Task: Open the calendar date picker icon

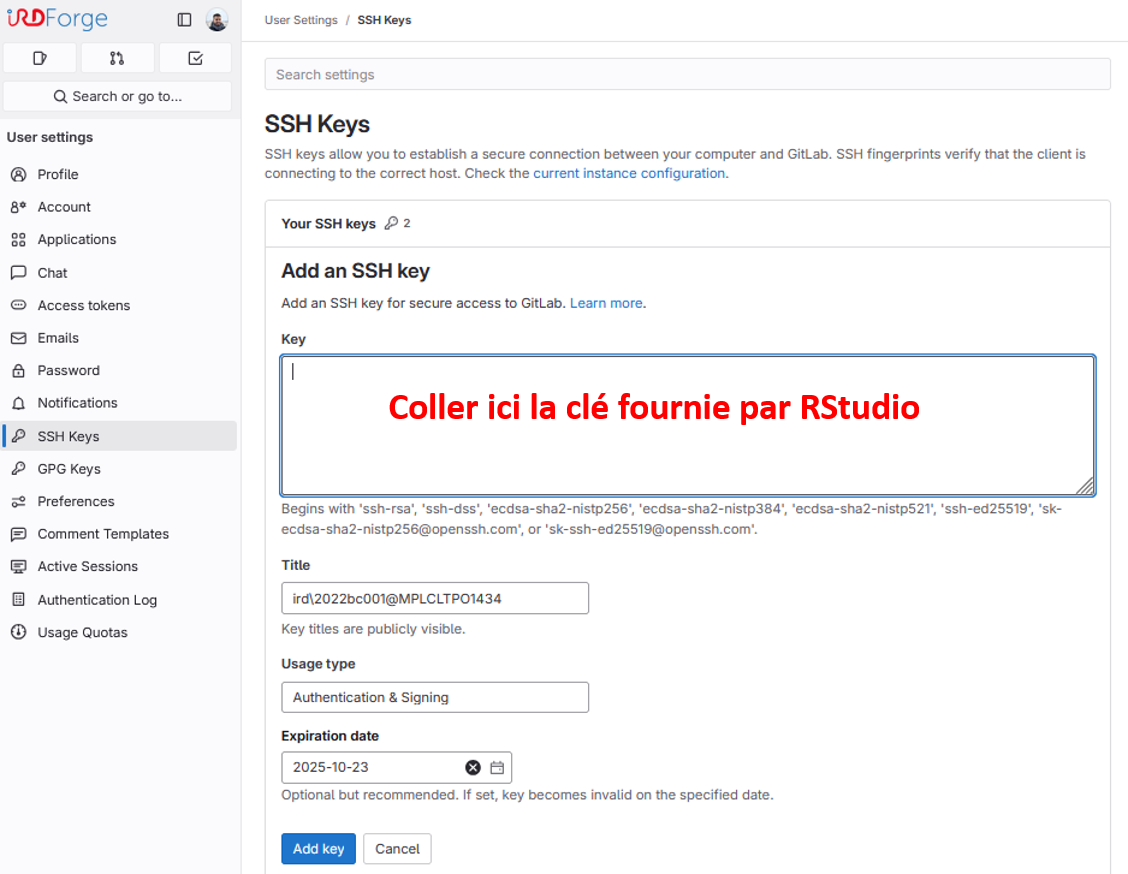Action: pos(497,768)
